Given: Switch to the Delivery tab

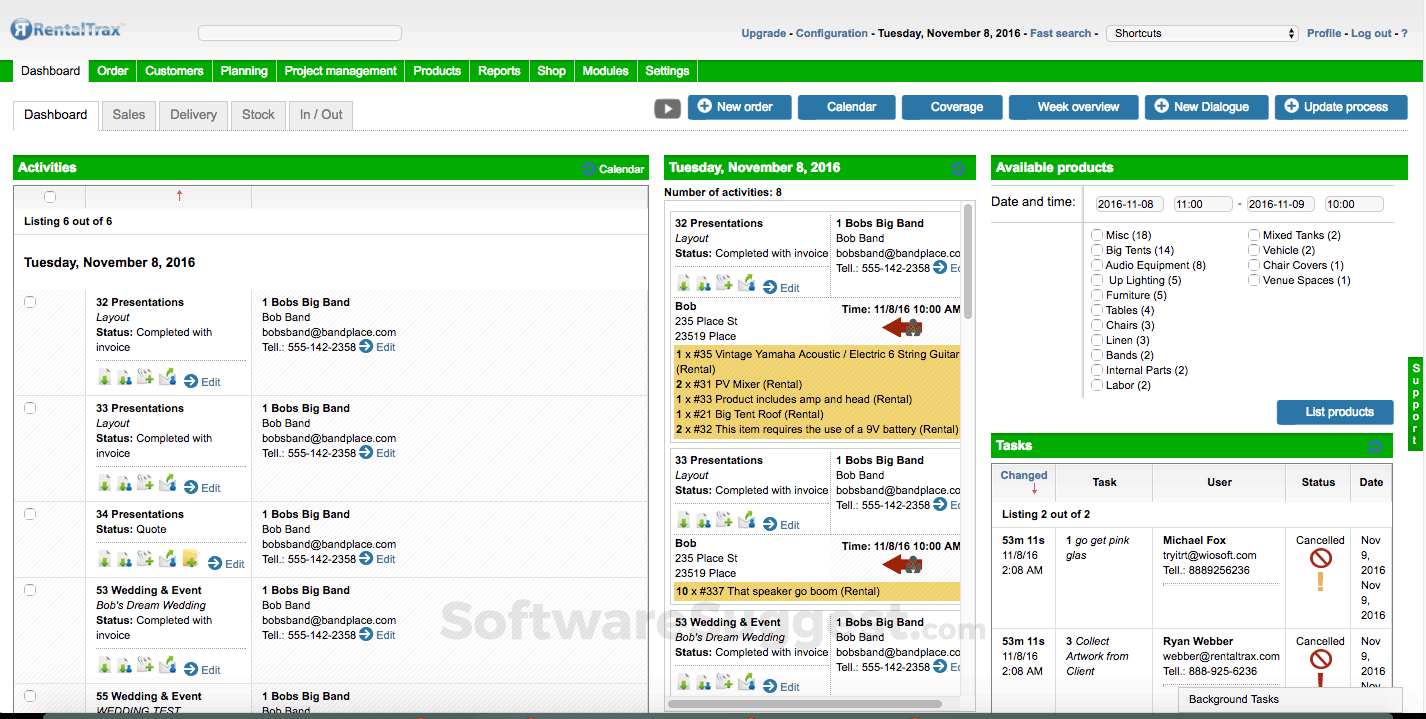Looking at the screenshot, I should point(193,115).
